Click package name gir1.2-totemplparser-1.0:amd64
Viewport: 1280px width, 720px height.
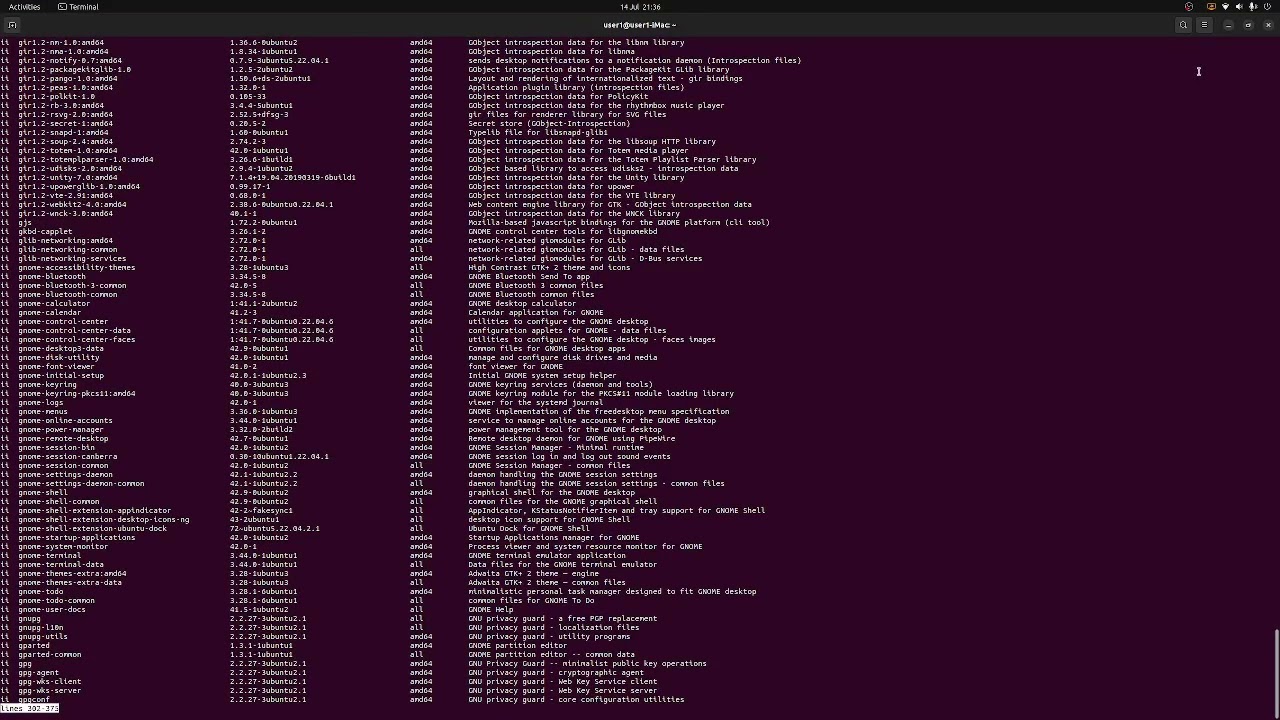click(86, 160)
